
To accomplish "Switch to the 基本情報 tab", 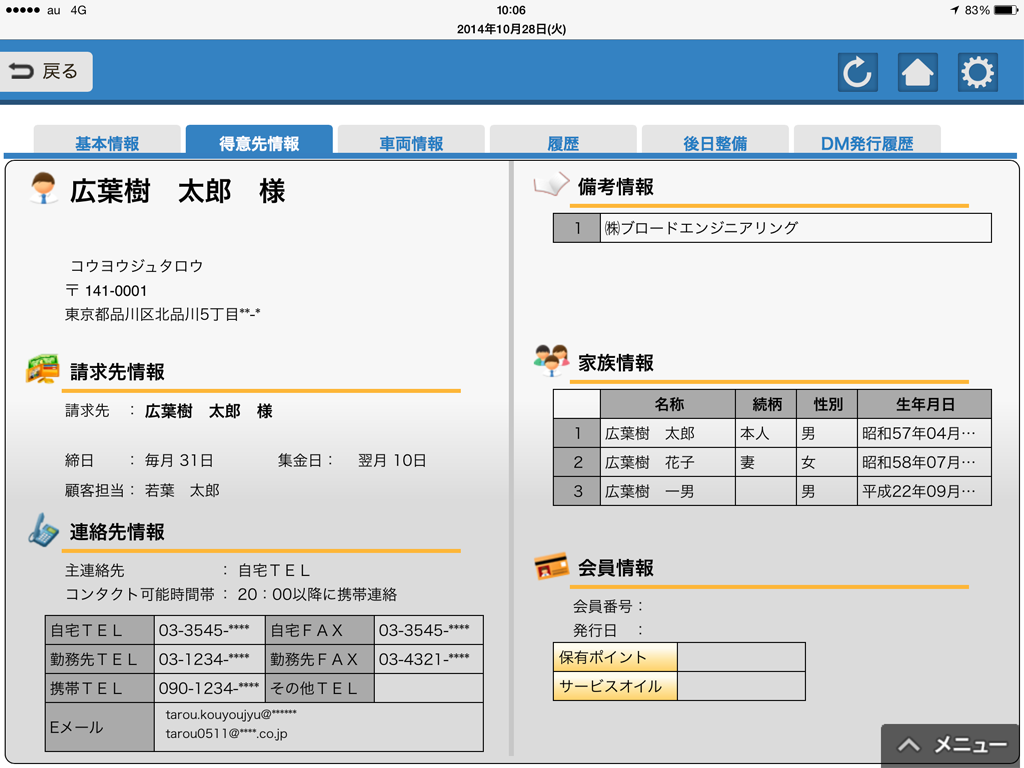I will (107, 142).
